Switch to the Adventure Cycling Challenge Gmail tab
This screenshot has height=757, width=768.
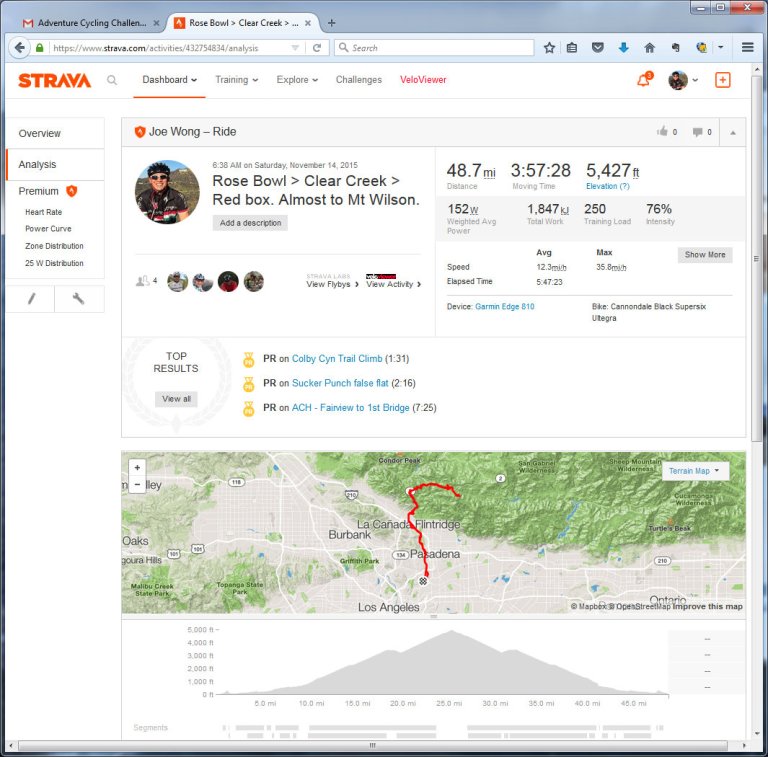tap(90, 23)
